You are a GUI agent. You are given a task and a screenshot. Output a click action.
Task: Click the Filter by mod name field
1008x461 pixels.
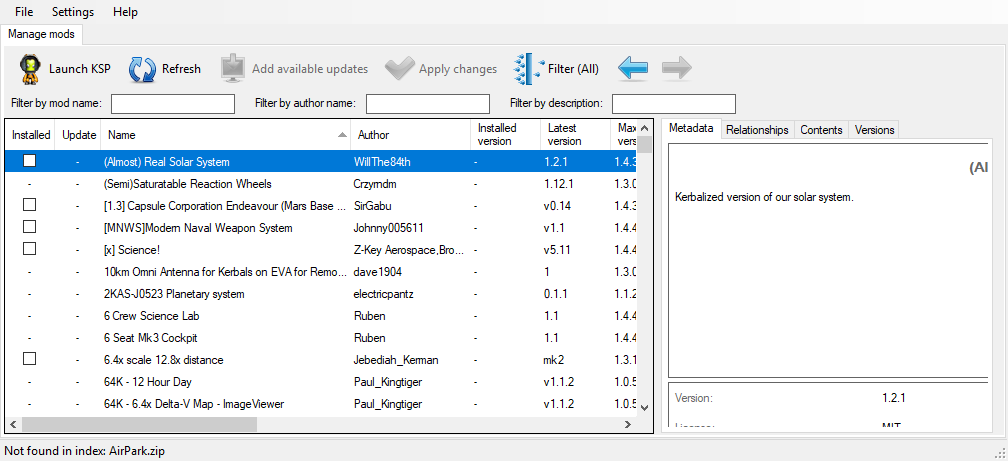[173, 104]
